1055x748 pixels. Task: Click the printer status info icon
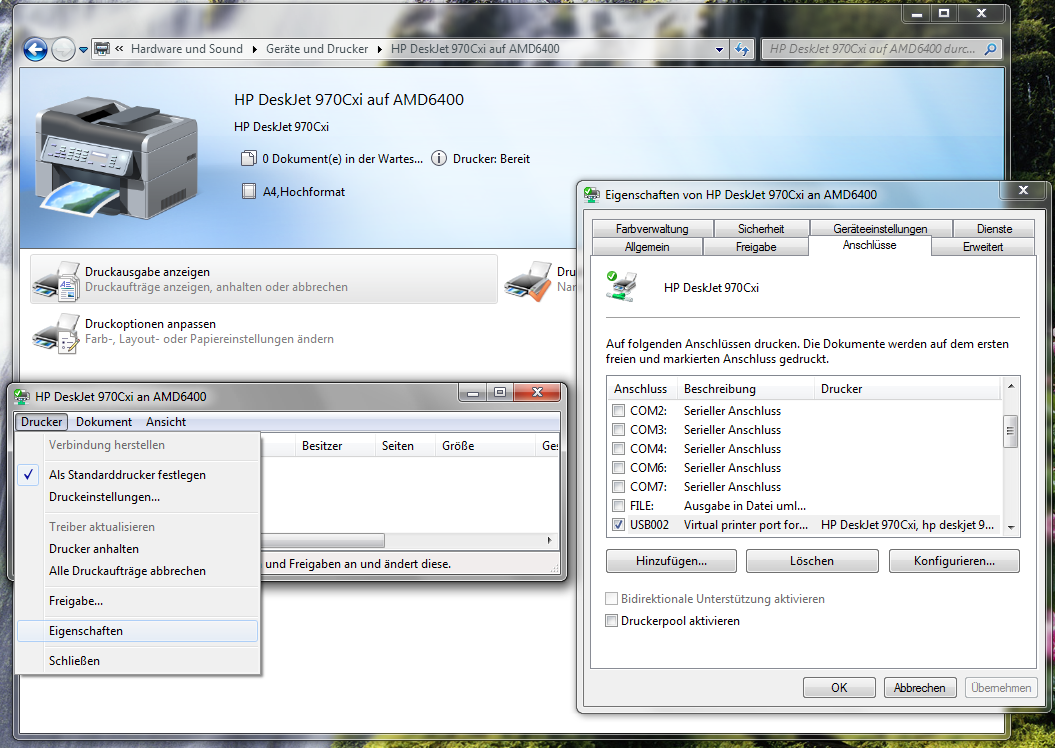439,159
